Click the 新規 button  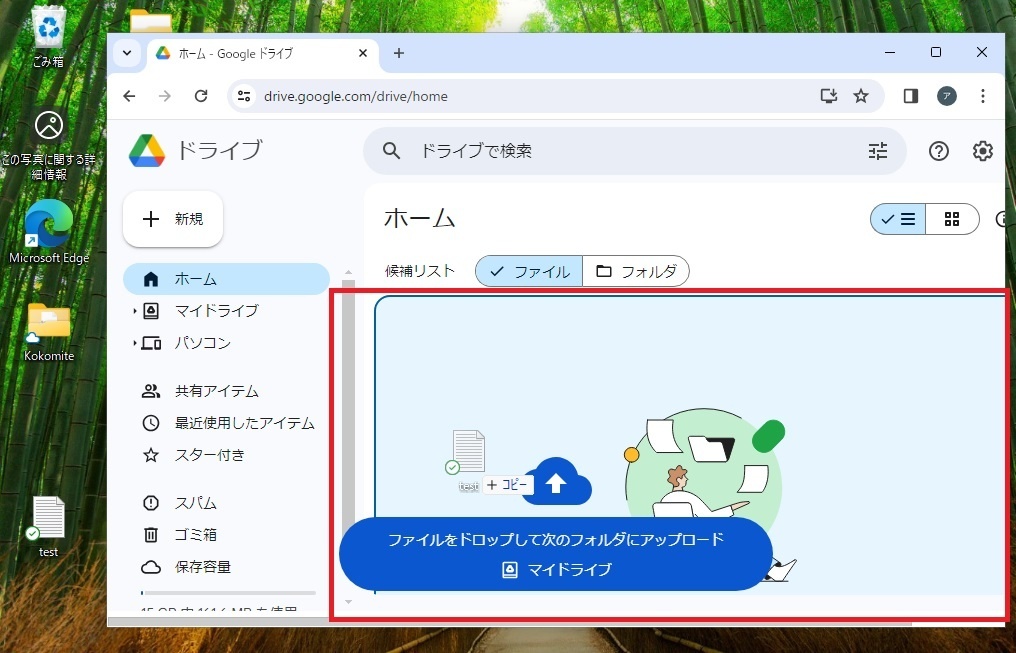pyautogui.click(x=173, y=219)
